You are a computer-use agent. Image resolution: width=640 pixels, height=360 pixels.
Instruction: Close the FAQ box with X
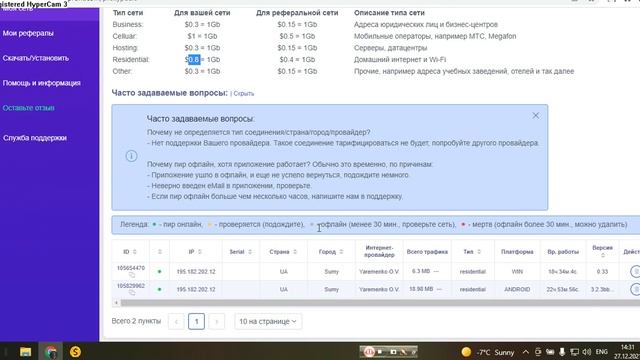tap(536, 116)
